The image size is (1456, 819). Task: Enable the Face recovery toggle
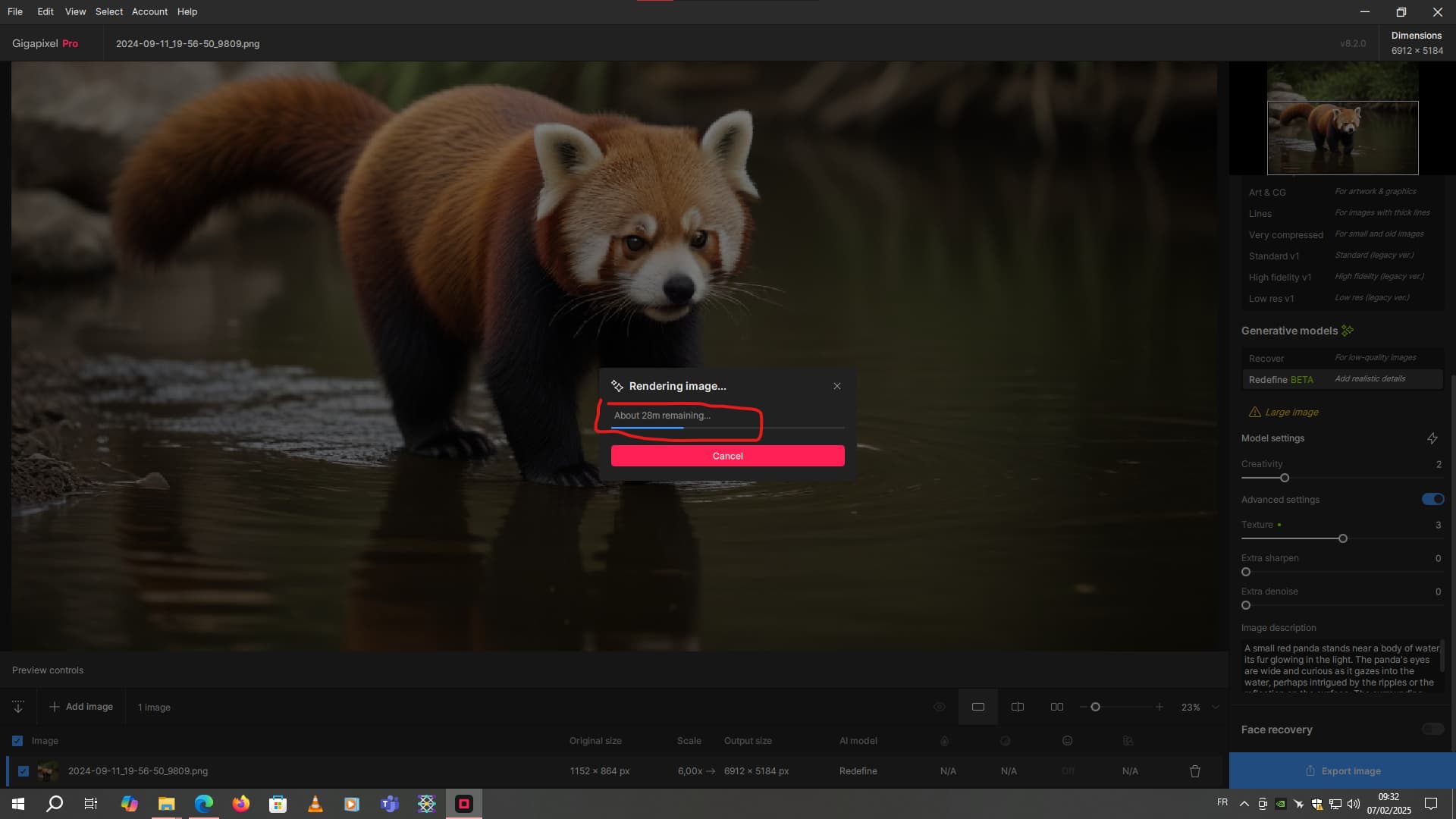tap(1432, 730)
